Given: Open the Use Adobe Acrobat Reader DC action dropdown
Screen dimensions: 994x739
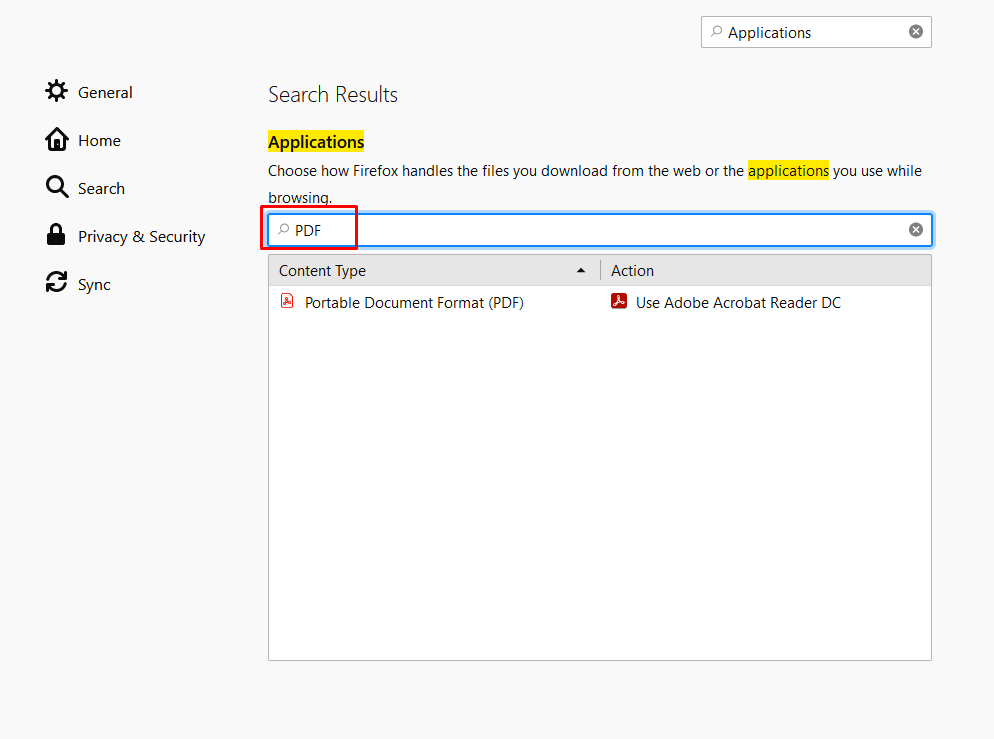Looking at the screenshot, I should 765,302.
